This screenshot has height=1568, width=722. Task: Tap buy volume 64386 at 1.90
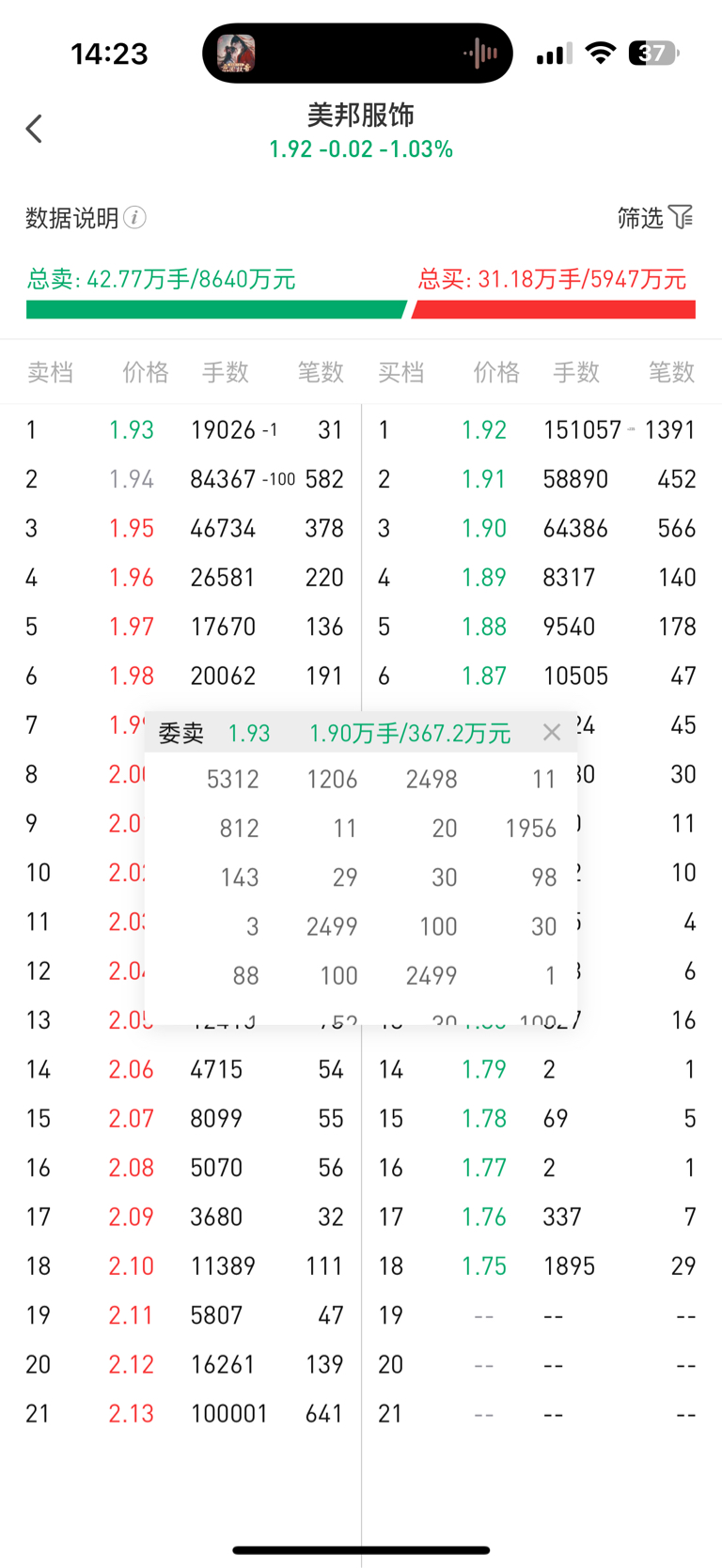(x=575, y=528)
